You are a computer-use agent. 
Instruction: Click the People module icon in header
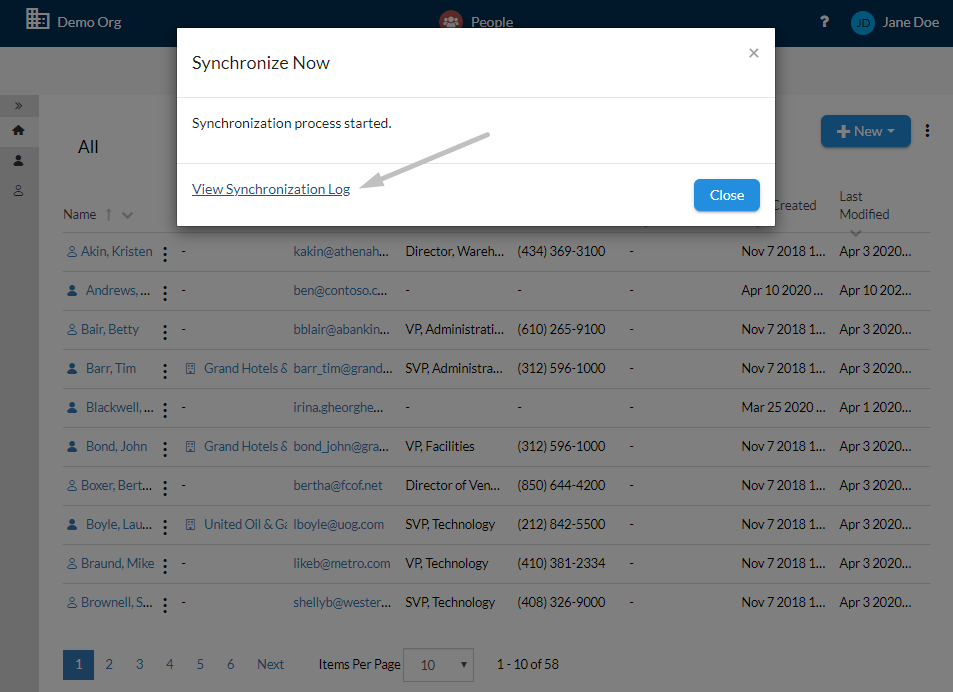click(x=450, y=21)
